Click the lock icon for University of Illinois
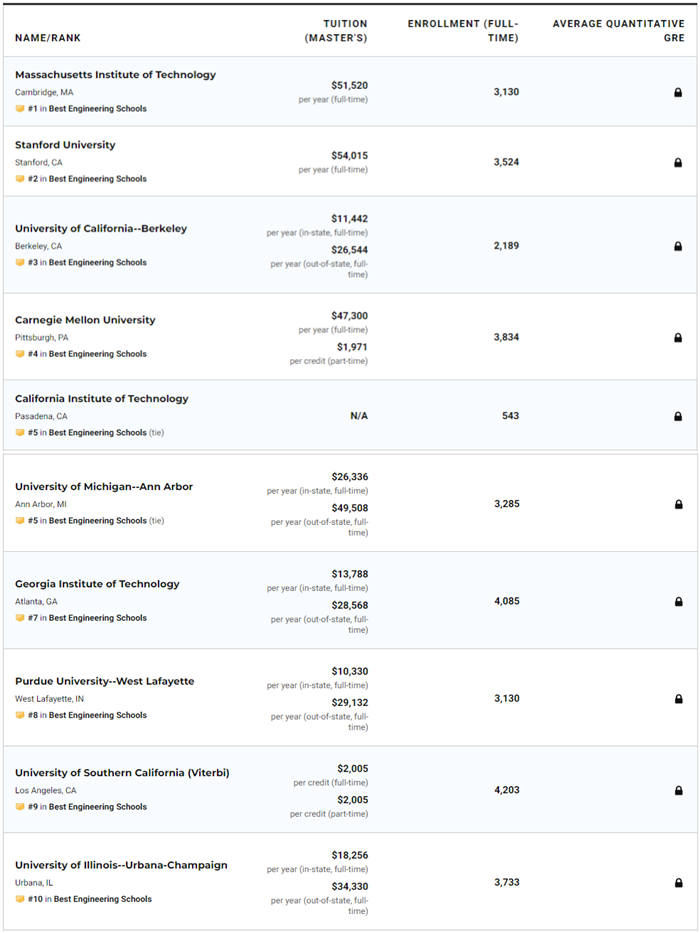The image size is (700, 933). click(x=678, y=883)
